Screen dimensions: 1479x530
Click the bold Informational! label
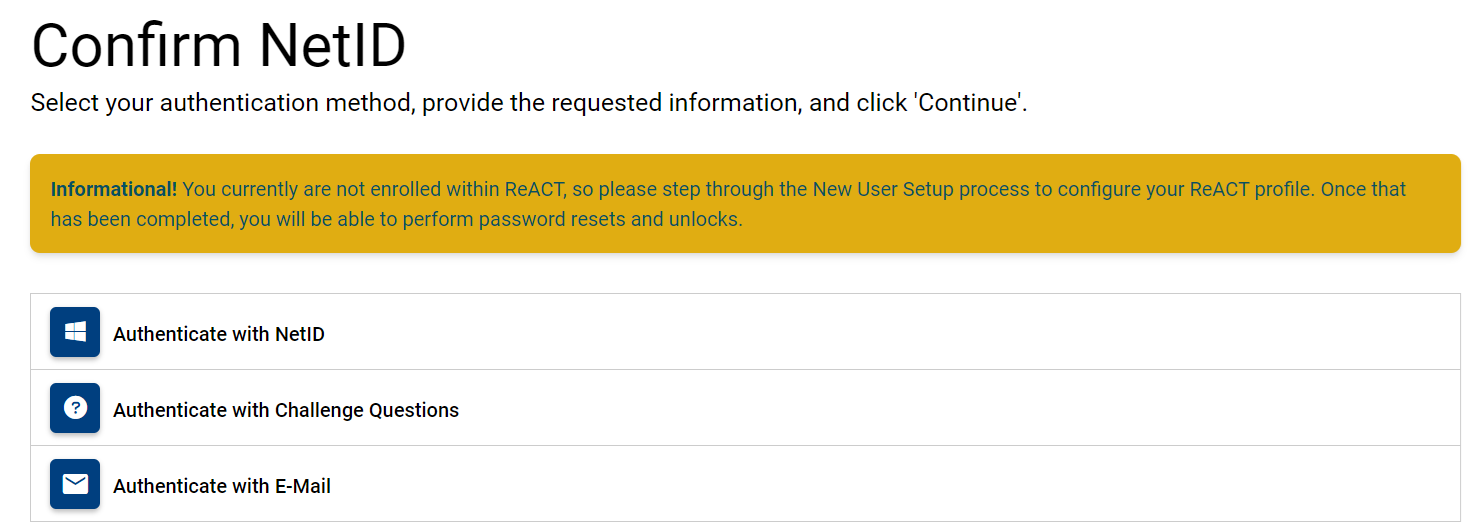113,189
